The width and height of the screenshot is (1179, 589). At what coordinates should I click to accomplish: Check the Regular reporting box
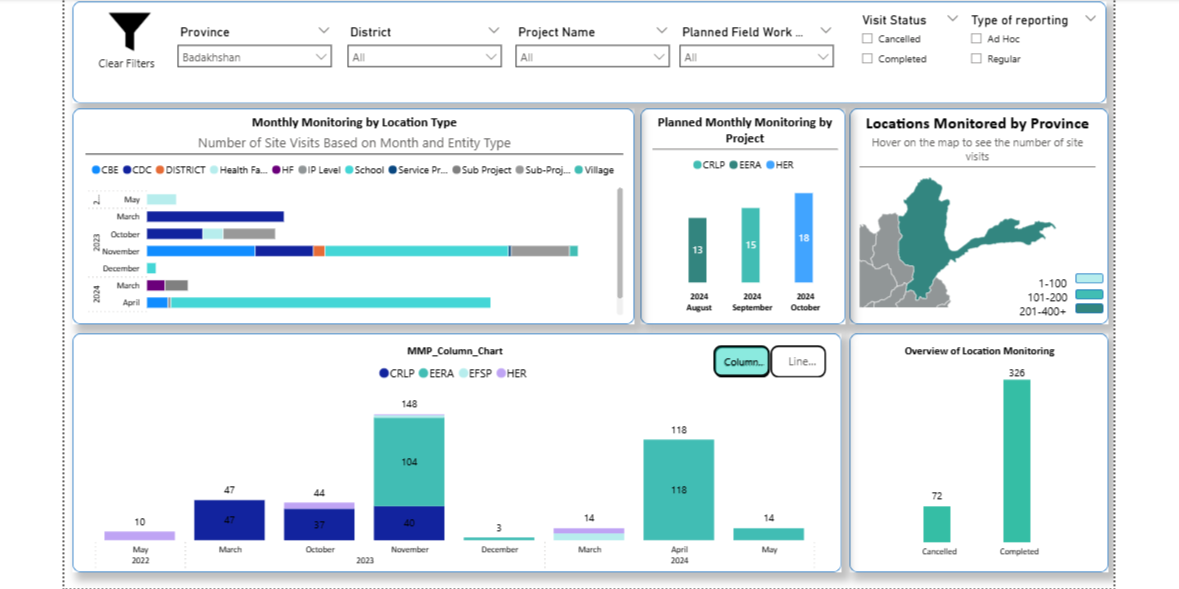click(976, 59)
